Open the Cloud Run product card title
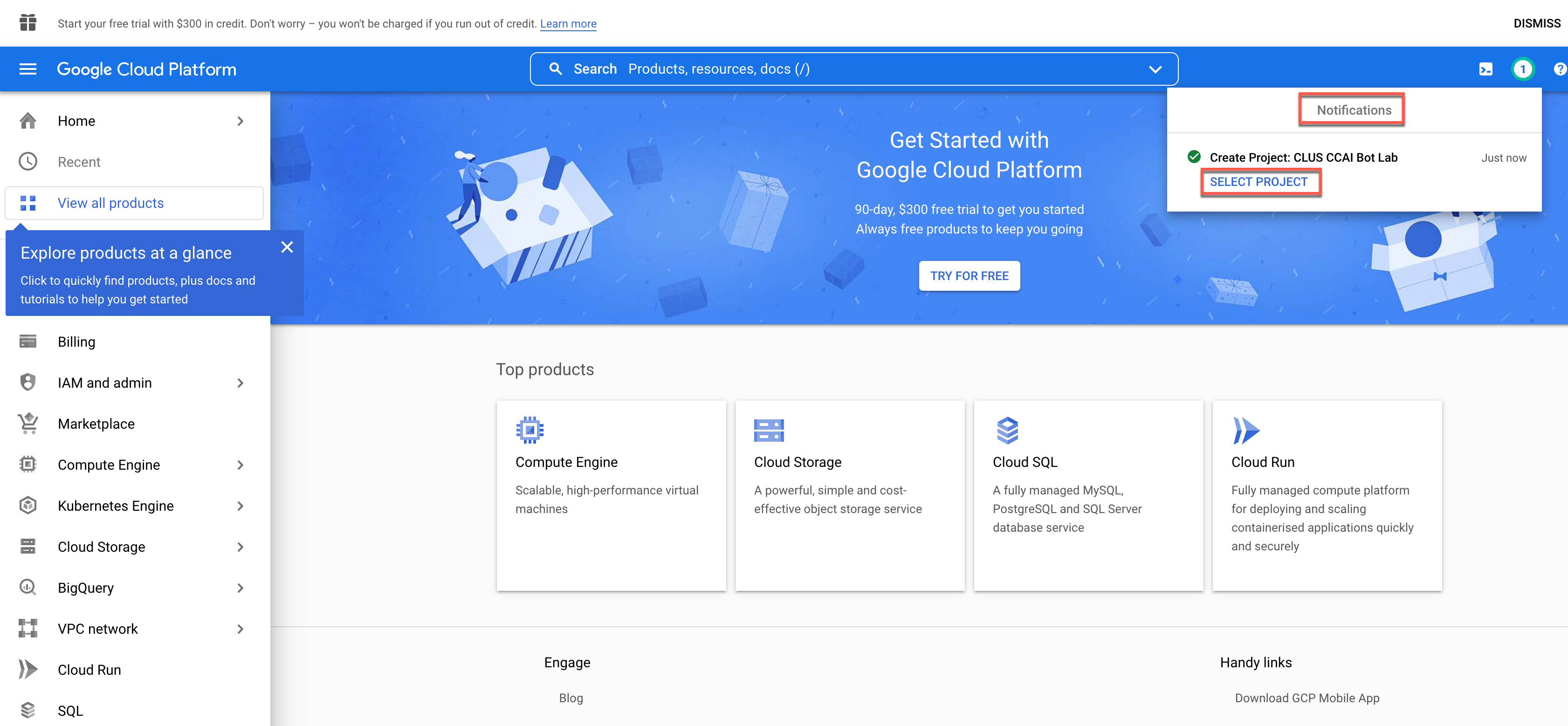Screen dimensions: 1568x726 tap(1262, 462)
